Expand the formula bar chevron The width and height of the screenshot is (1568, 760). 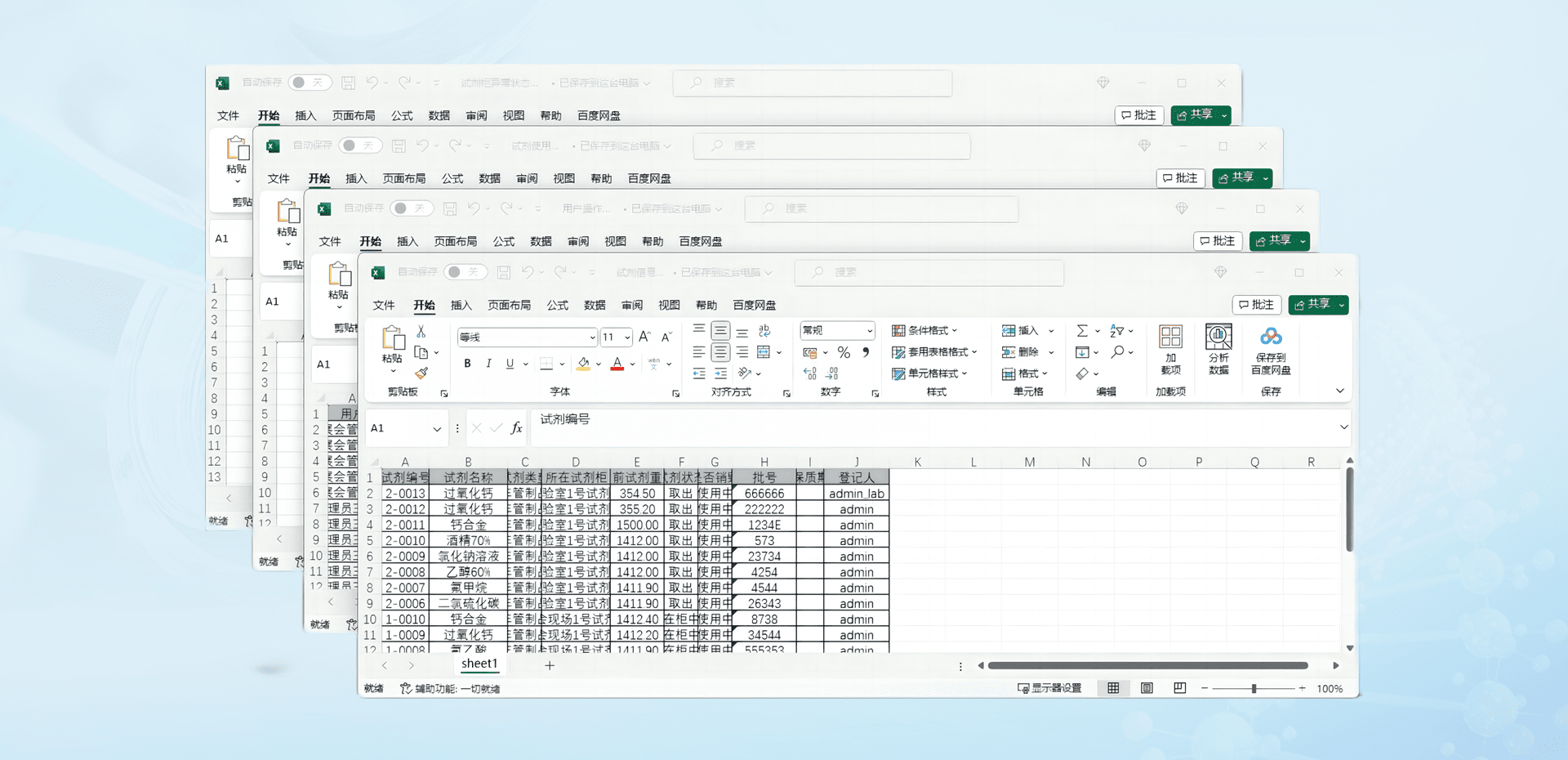1343,427
